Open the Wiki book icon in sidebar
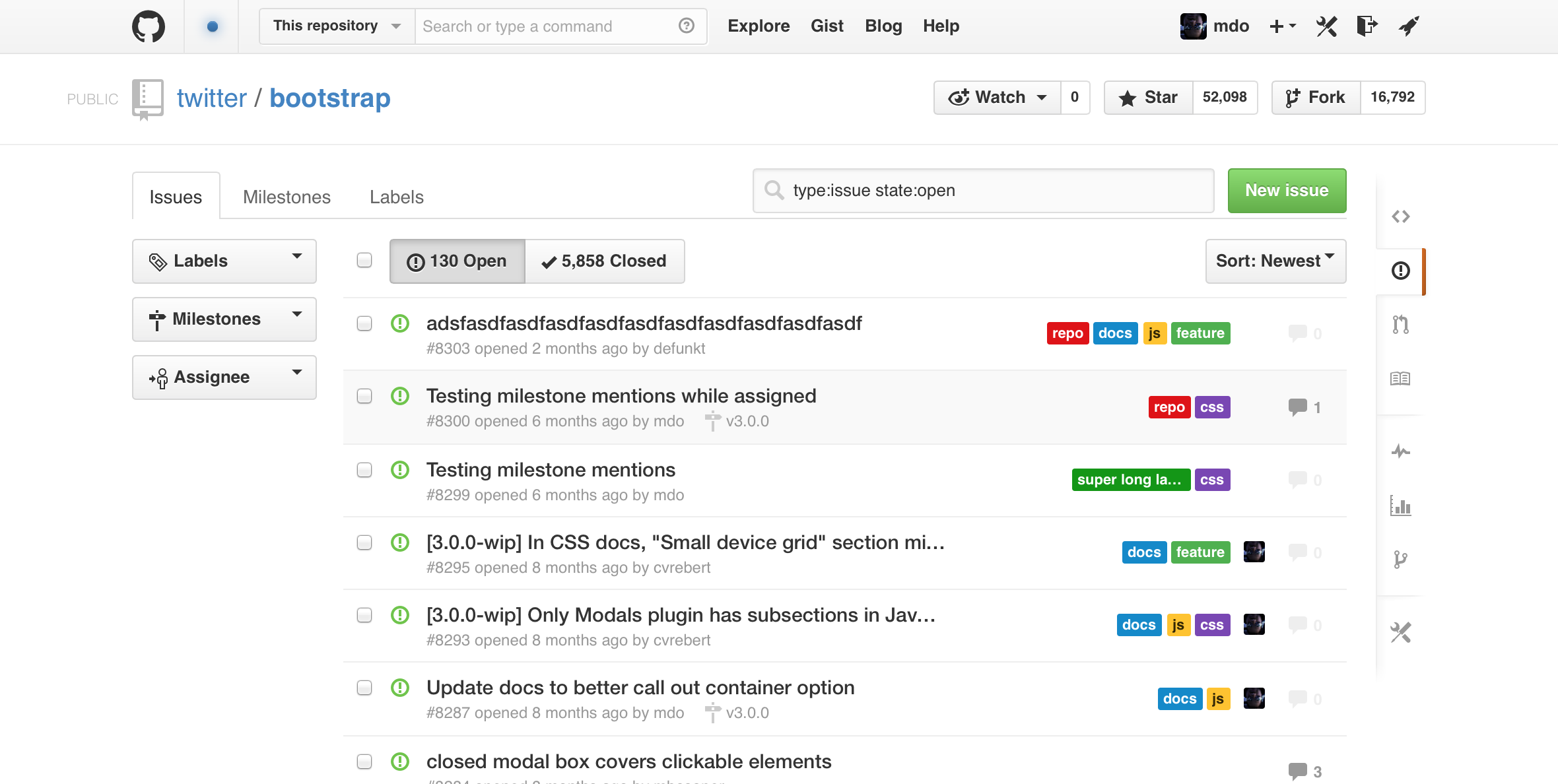 tap(1400, 378)
